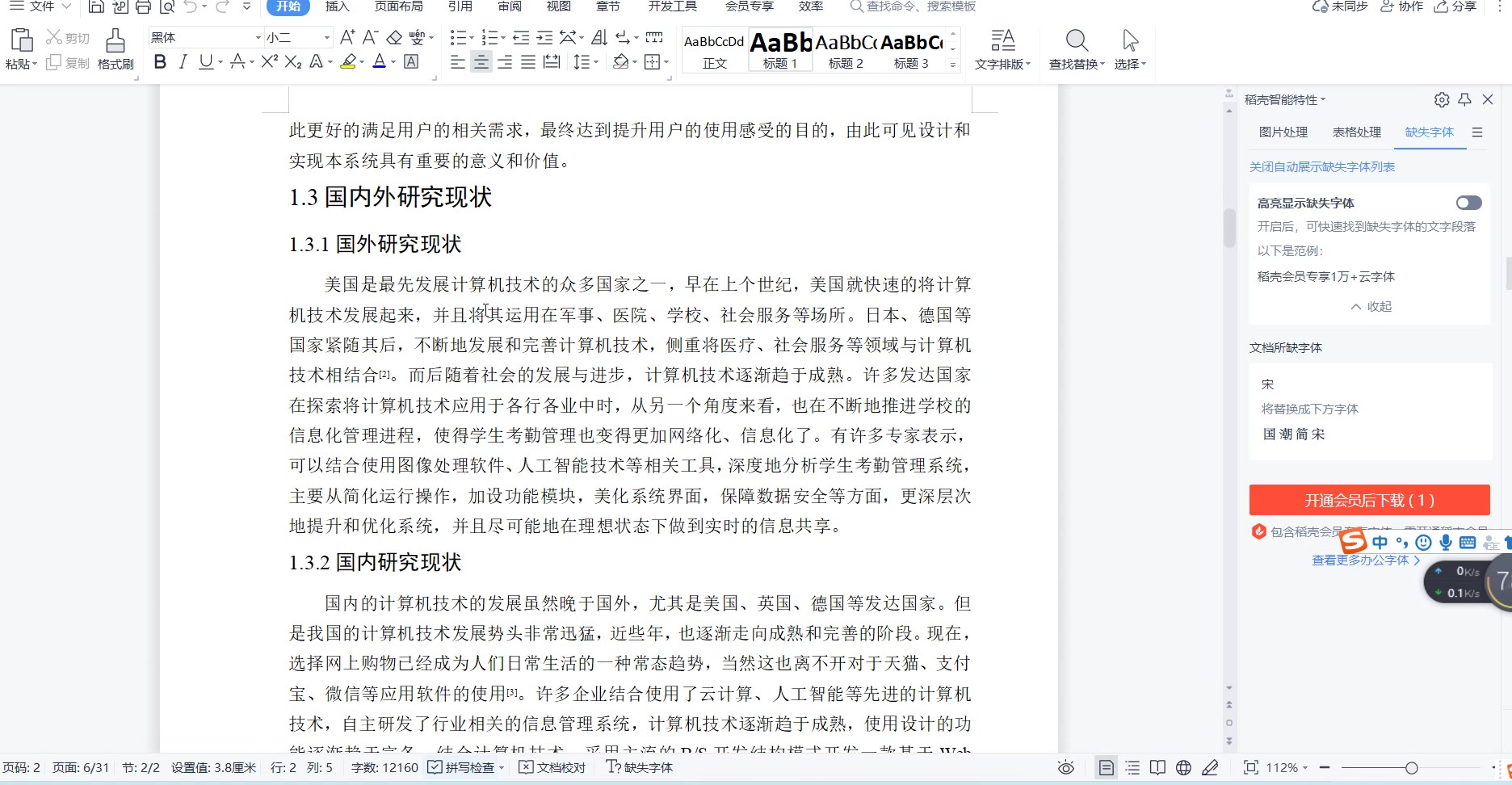1512x785 pixels.
Task: Apply superscript formatting
Action: point(269,62)
